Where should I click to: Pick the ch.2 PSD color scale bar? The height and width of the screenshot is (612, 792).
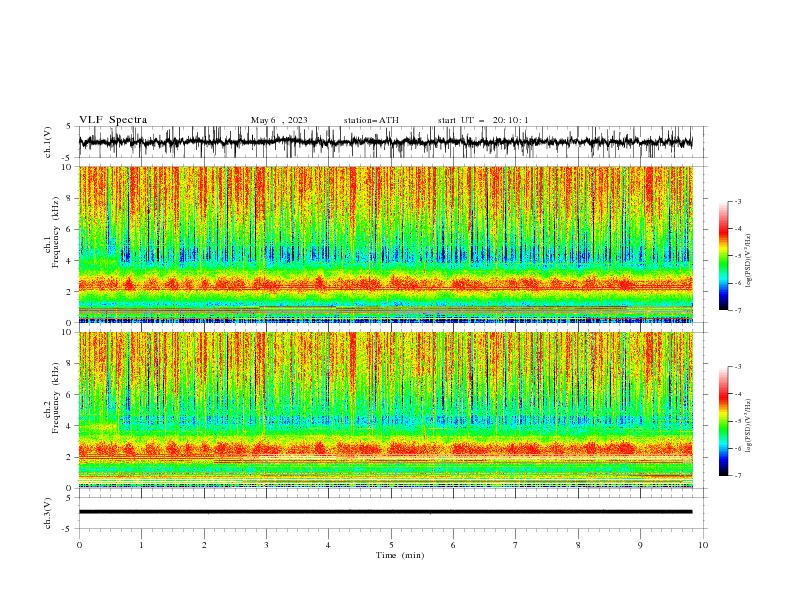point(723,421)
